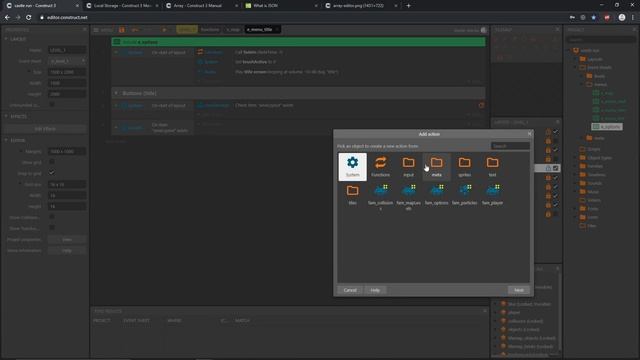Close the Add action dialog

529,133
